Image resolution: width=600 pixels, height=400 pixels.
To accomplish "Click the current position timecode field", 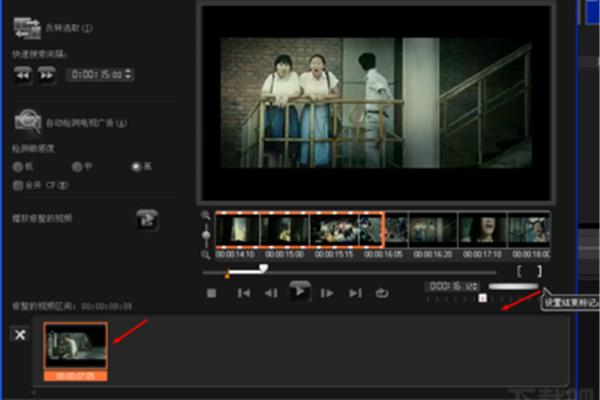I will click(x=453, y=286).
